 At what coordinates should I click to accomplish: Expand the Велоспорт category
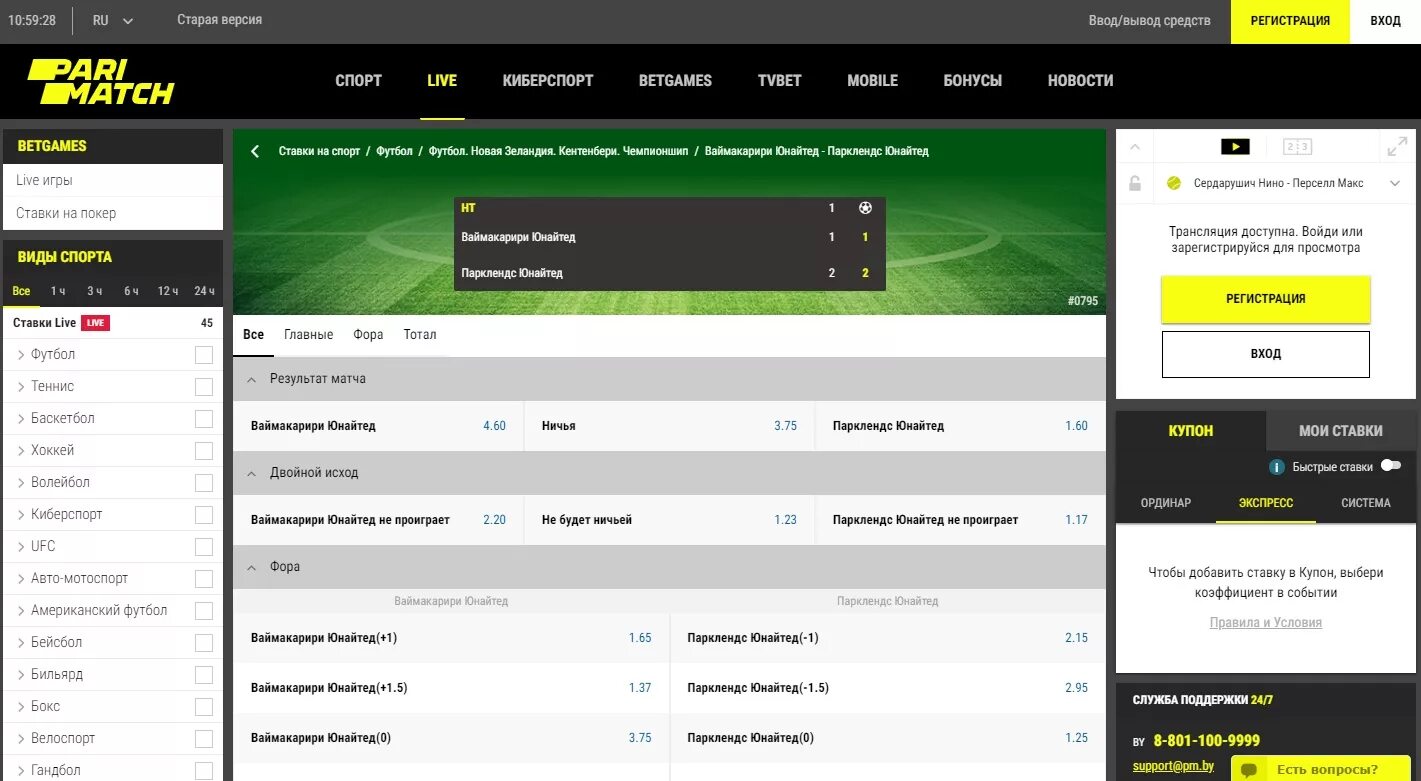click(21, 739)
